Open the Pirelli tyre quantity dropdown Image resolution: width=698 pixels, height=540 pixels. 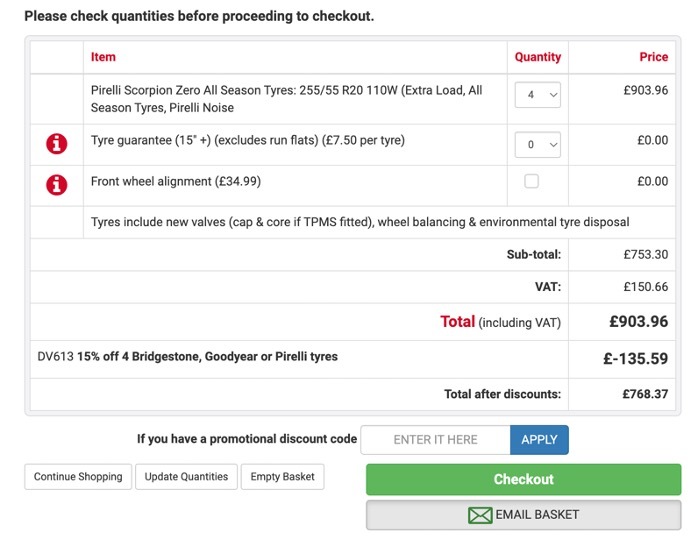click(537, 95)
